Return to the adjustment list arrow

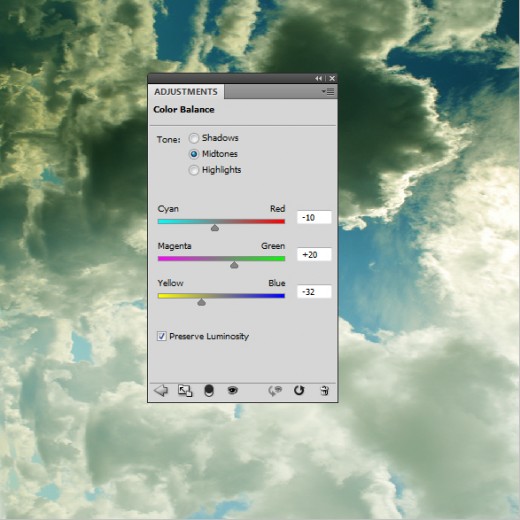click(x=161, y=390)
